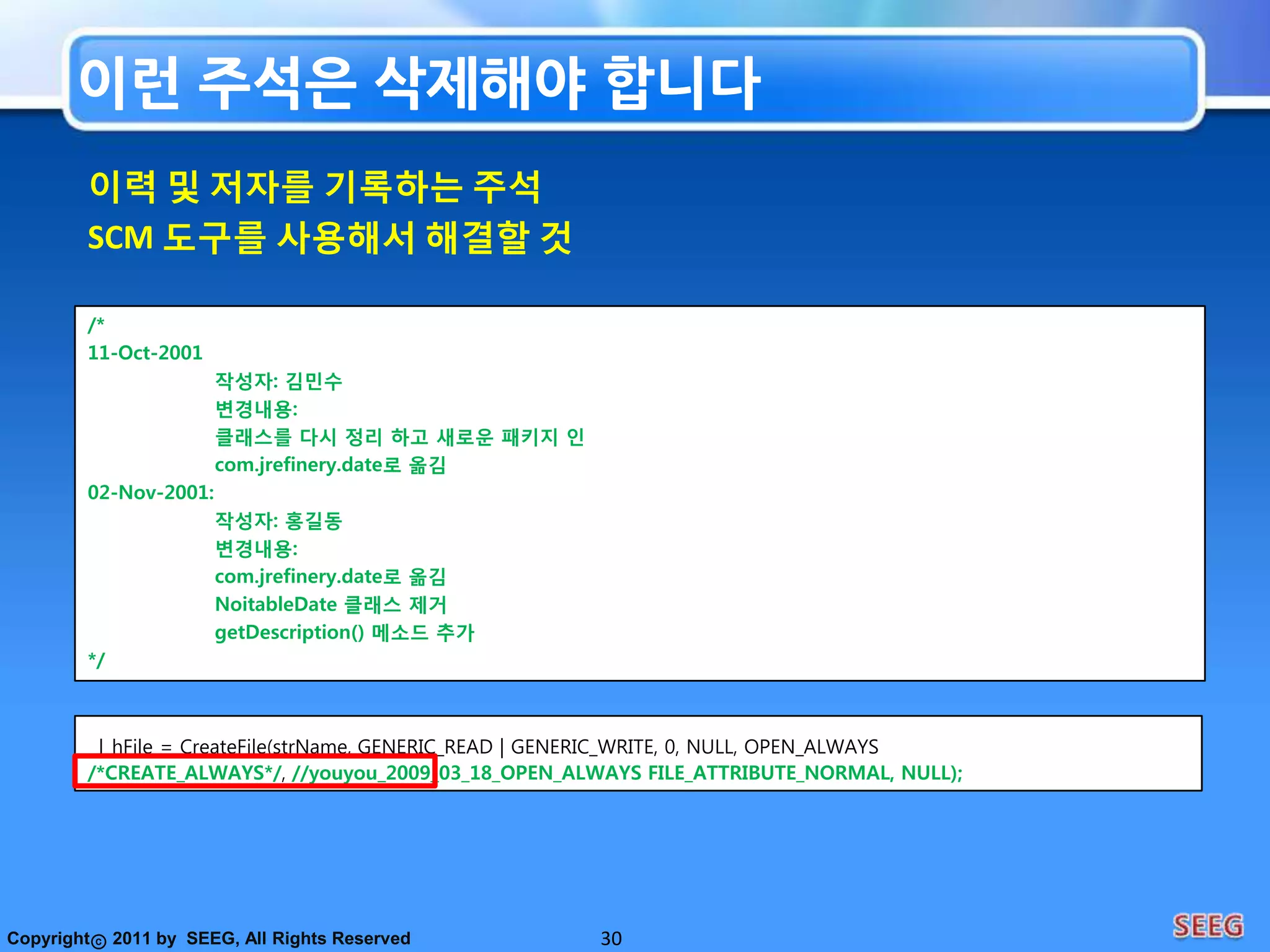The image size is (1270, 952).
Task: Select the '/*CREATE_ALWAYS*/' comment text
Action: [x=185, y=773]
